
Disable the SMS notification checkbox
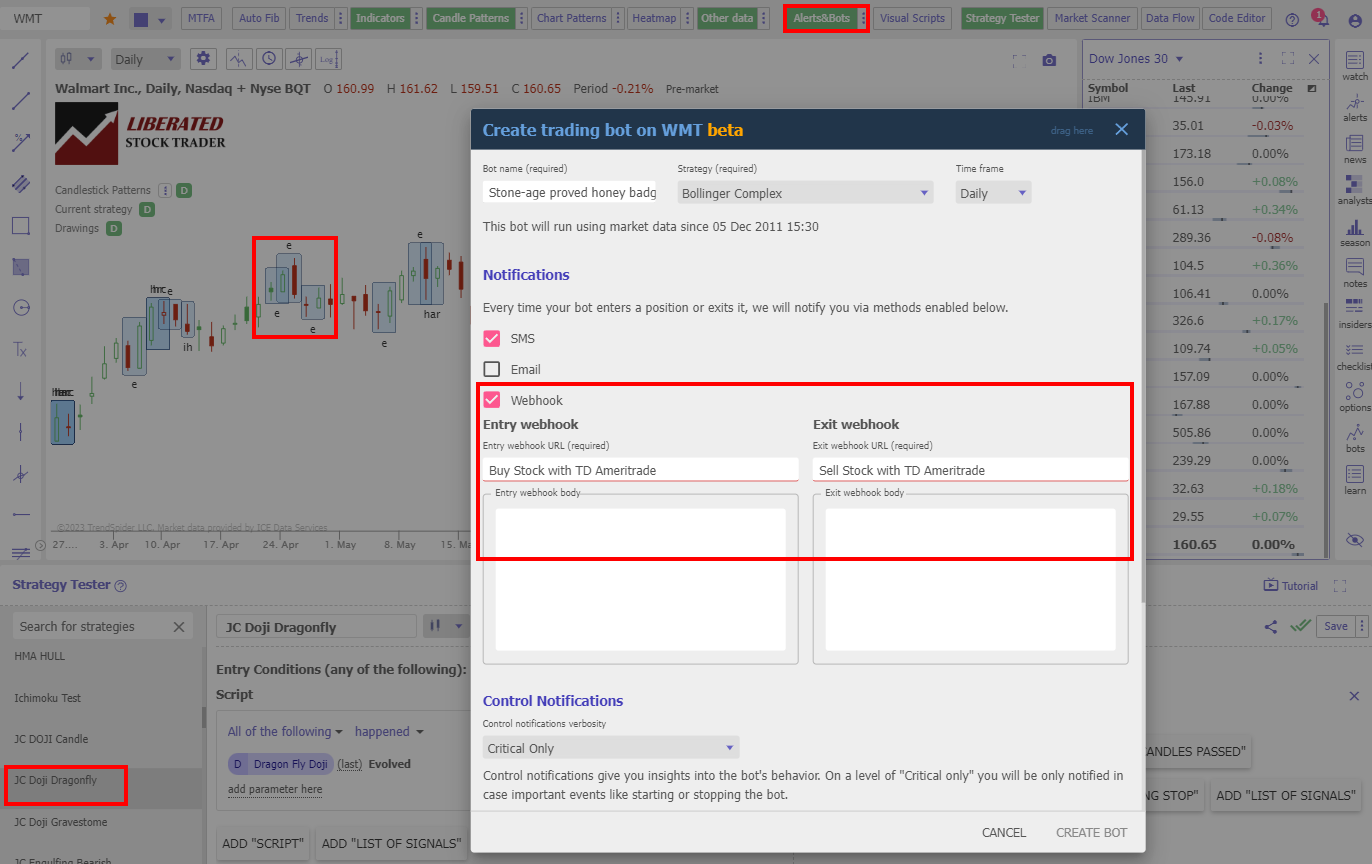tap(491, 338)
